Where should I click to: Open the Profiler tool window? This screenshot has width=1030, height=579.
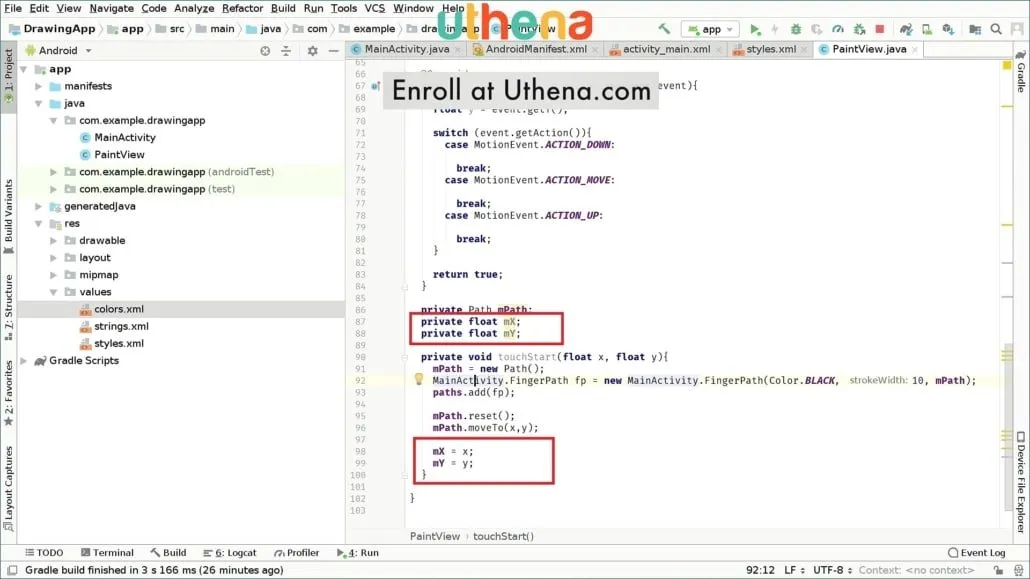pyautogui.click(x=296, y=553)
